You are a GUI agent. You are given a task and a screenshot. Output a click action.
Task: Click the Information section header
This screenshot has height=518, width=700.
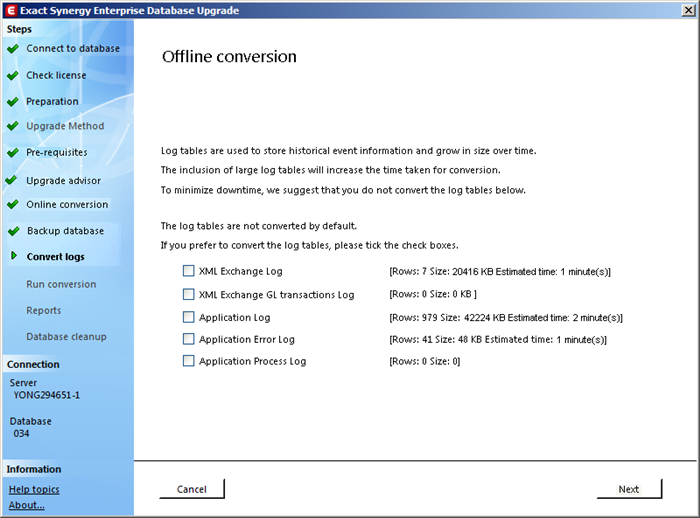pos(34,469)
